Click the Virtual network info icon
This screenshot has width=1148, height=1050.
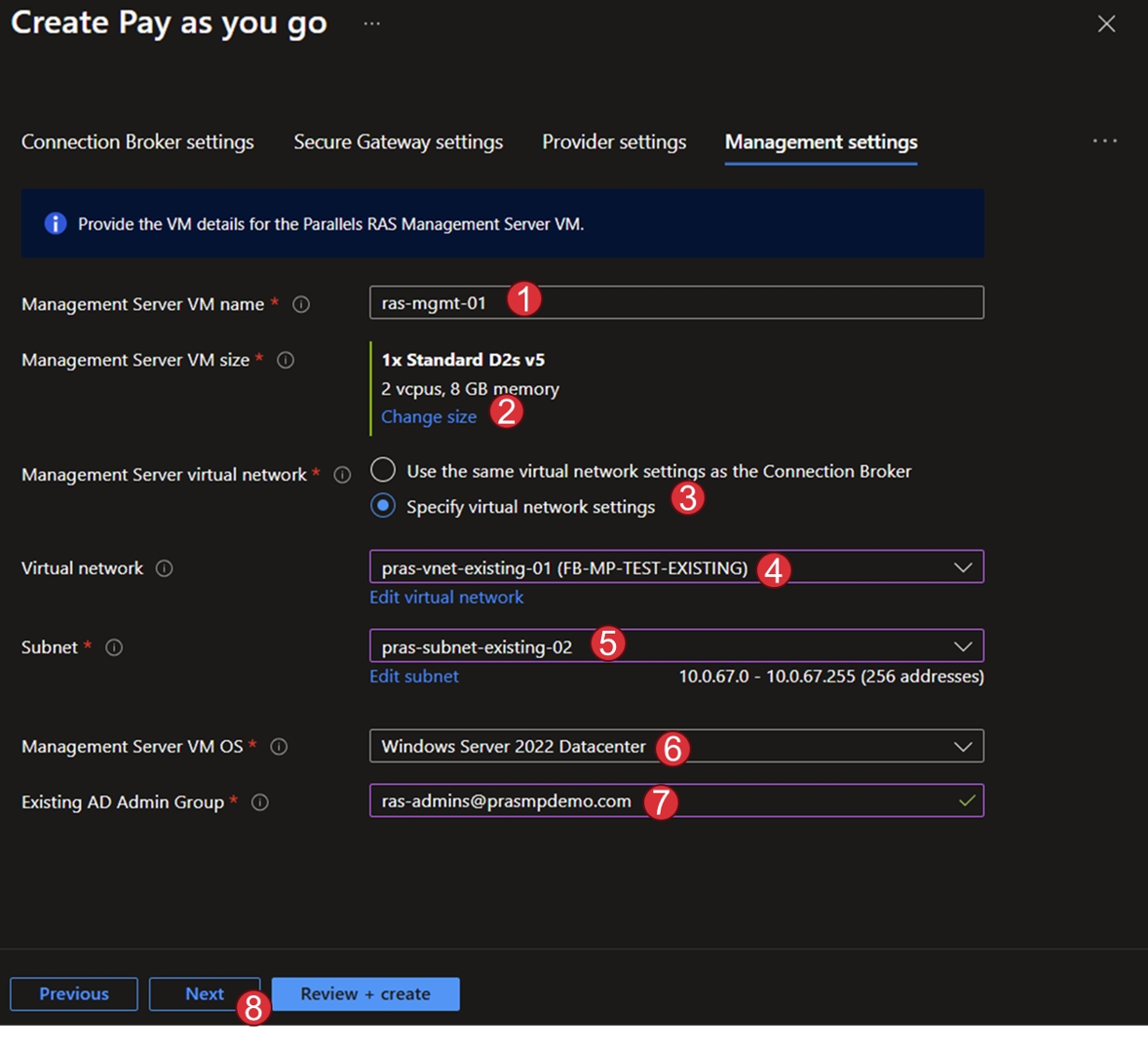[164, 568]
